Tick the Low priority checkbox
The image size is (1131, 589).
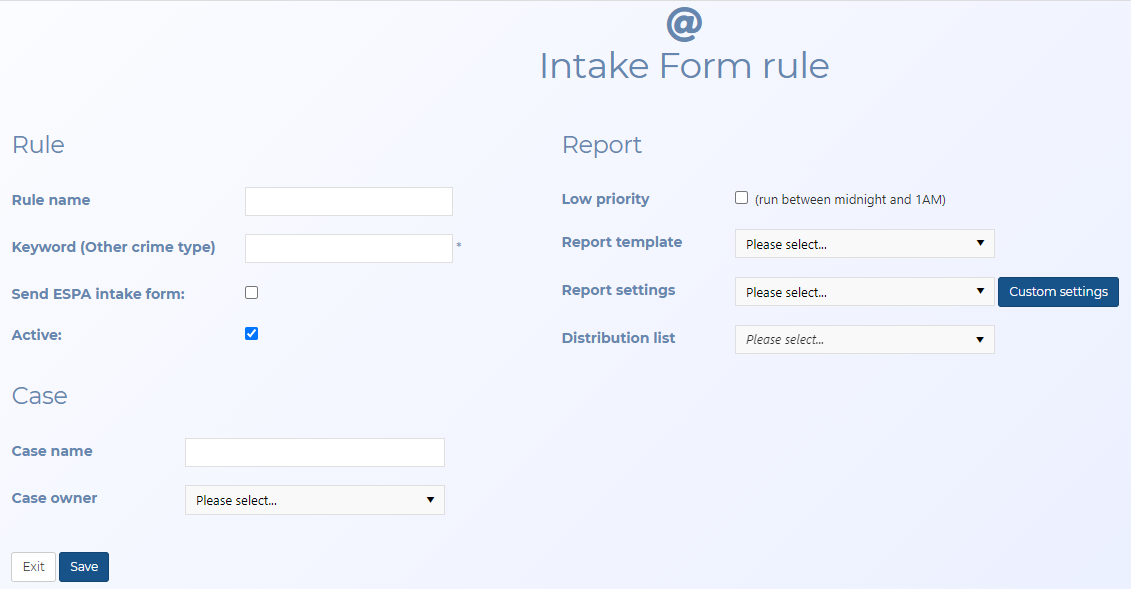tap(742, 198)
